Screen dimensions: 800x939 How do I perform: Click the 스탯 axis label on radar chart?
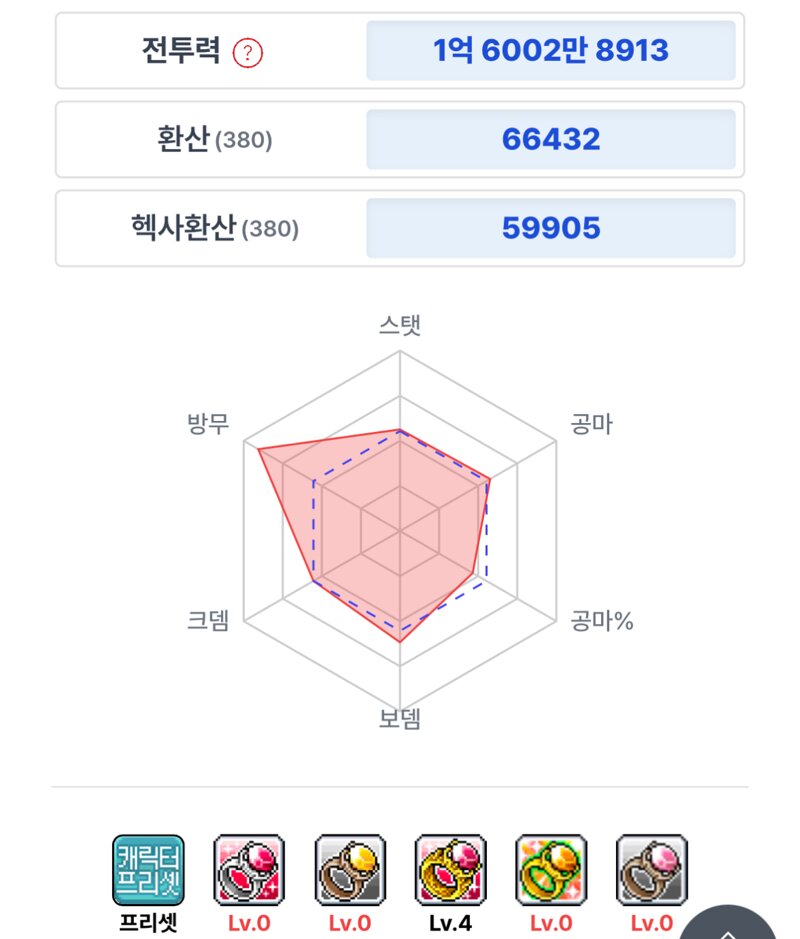[400, 325]
